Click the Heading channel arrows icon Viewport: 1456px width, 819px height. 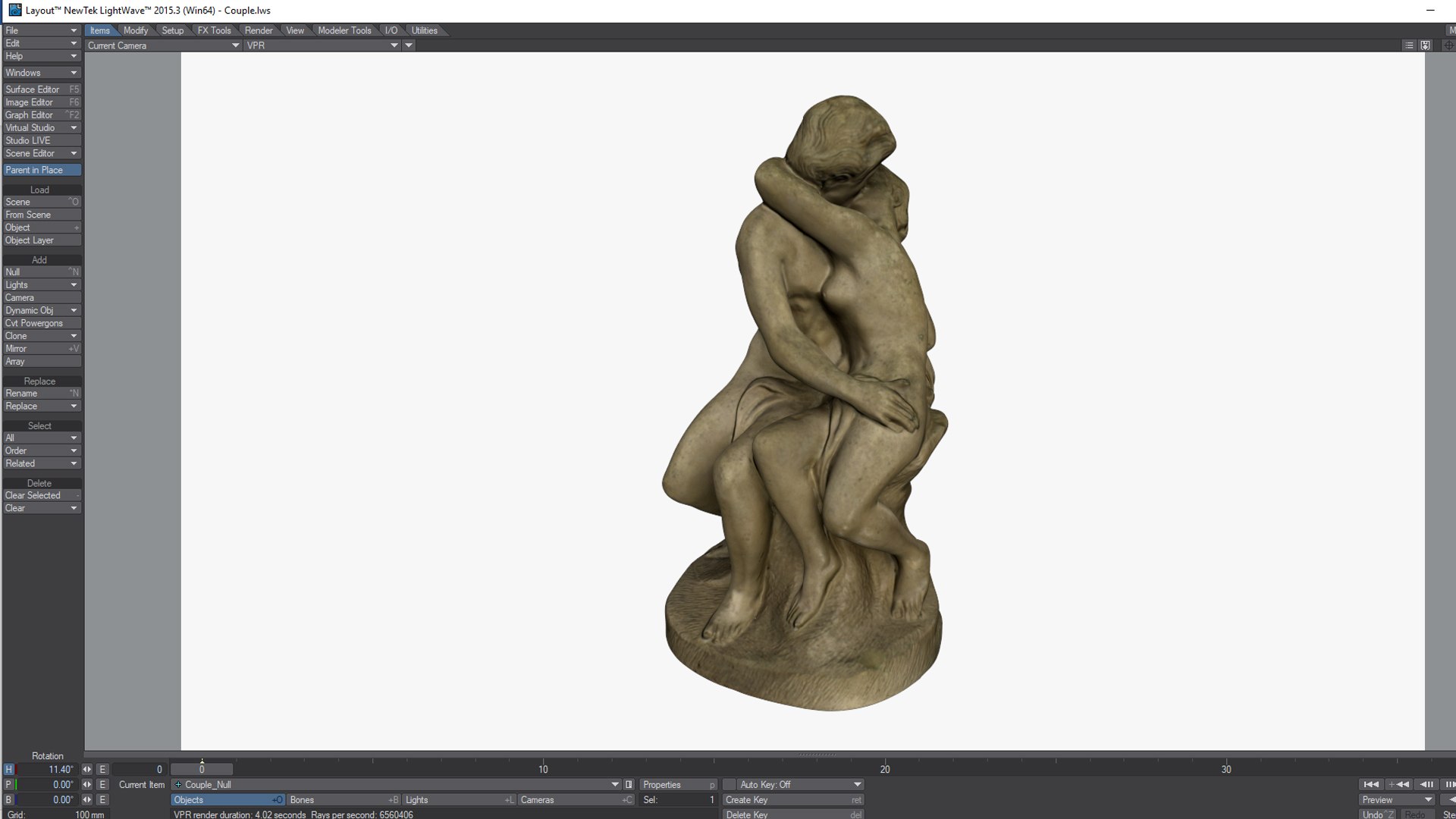(87, 769)
